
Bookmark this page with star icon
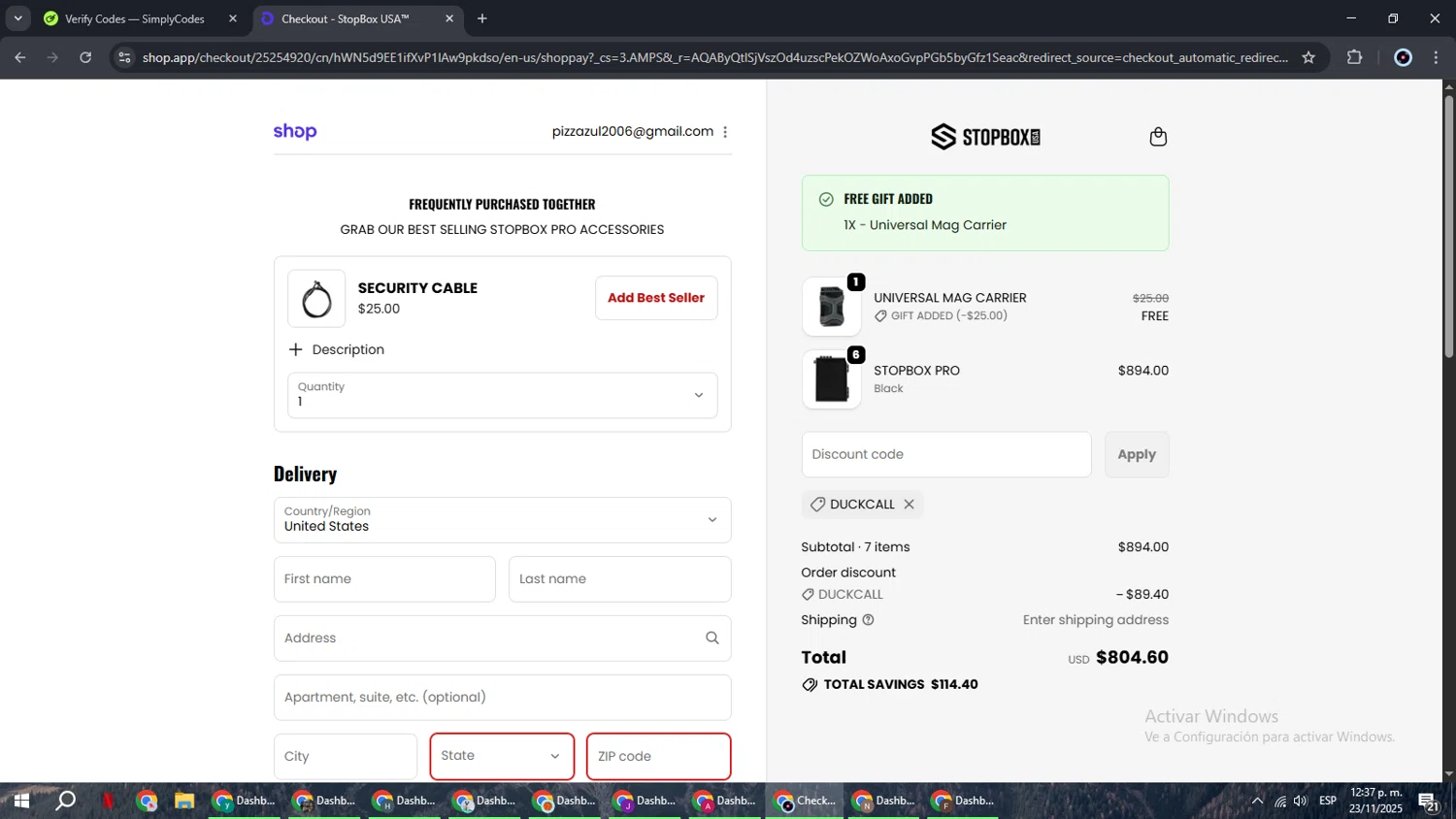click(x=1308, y=58)
